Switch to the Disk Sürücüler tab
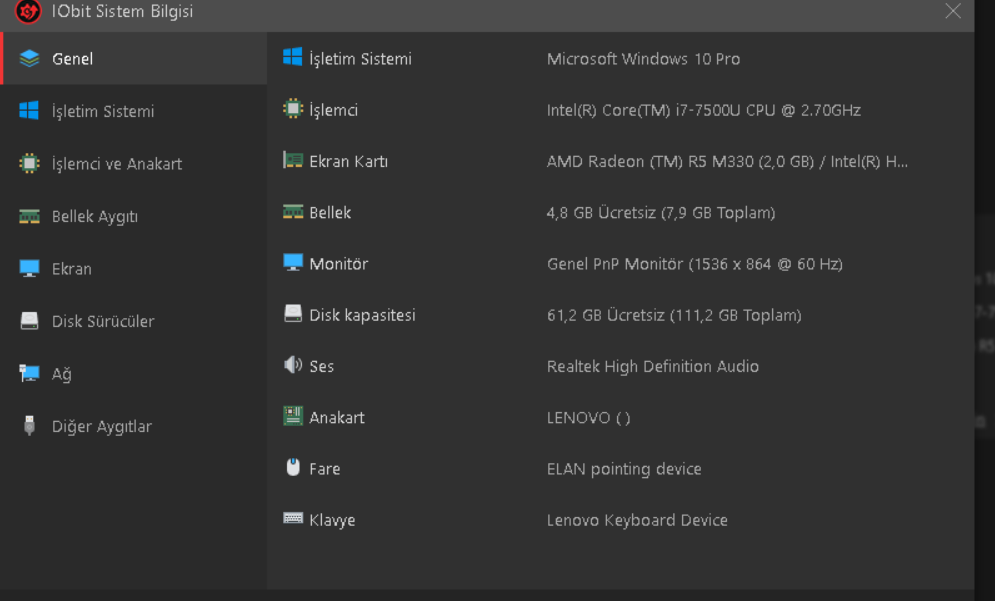Viewport: 995px width, 601px height. click(103, 321)
